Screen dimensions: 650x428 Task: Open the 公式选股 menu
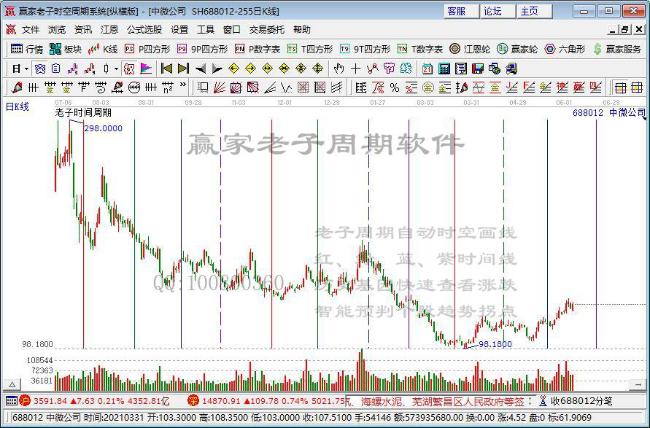[144, 30]
